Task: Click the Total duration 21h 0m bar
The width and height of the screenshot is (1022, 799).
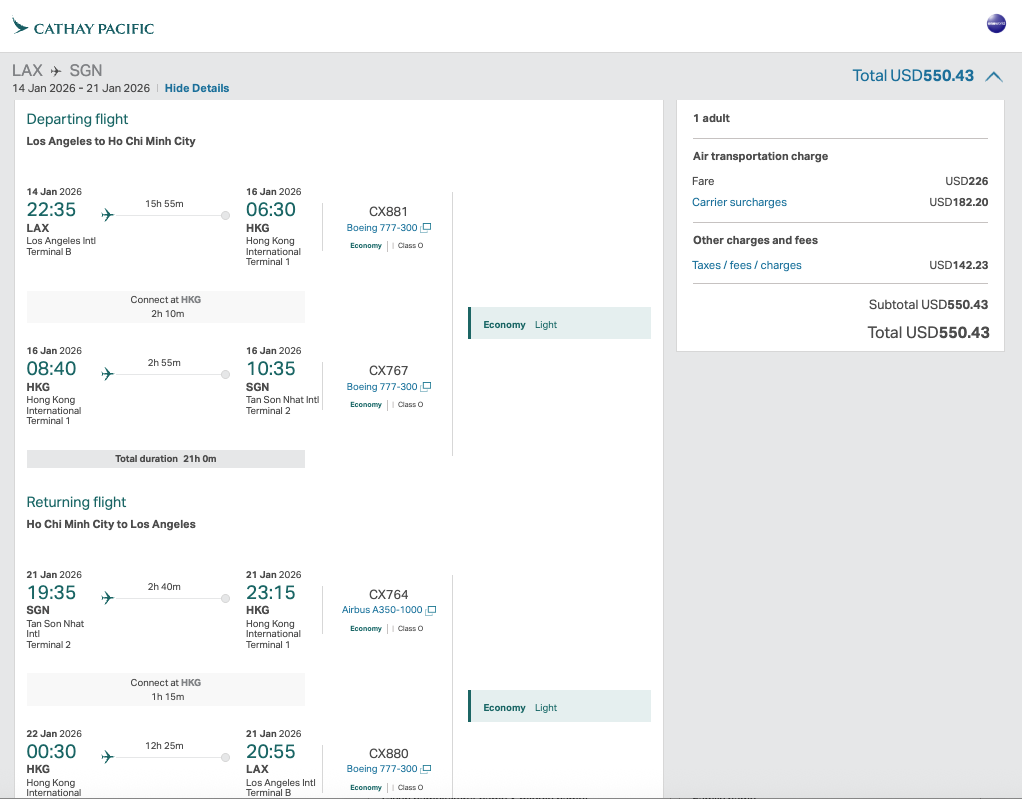Action: [165, 459]
